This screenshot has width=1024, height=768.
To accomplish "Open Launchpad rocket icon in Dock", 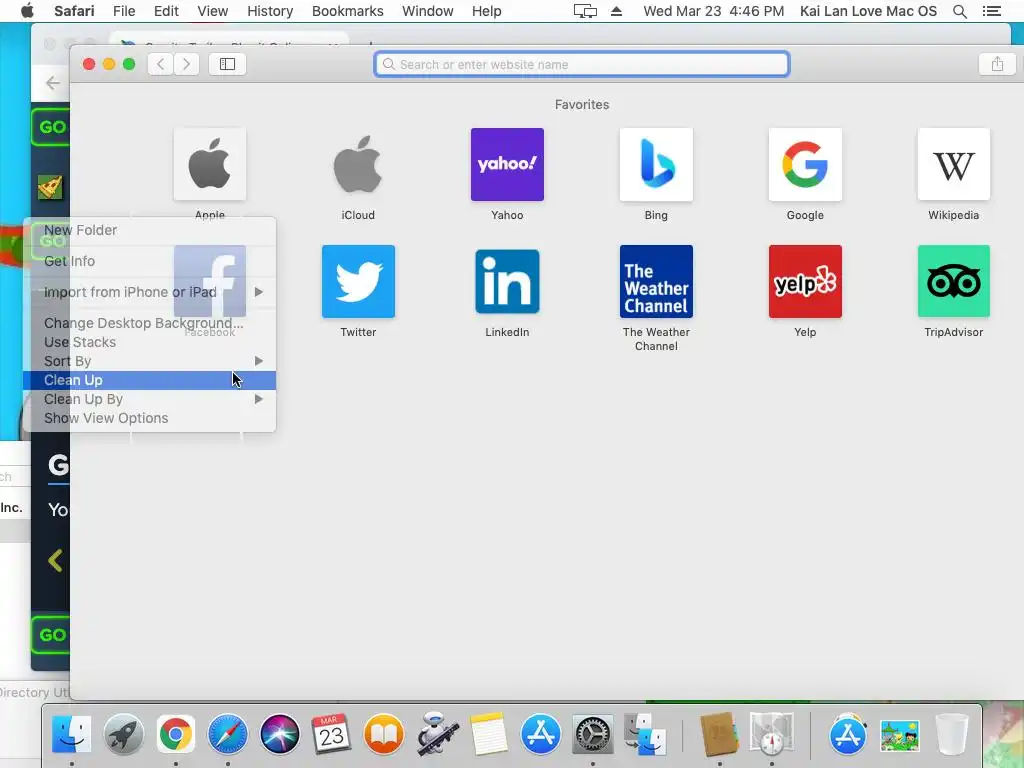I will coord(123,734).
